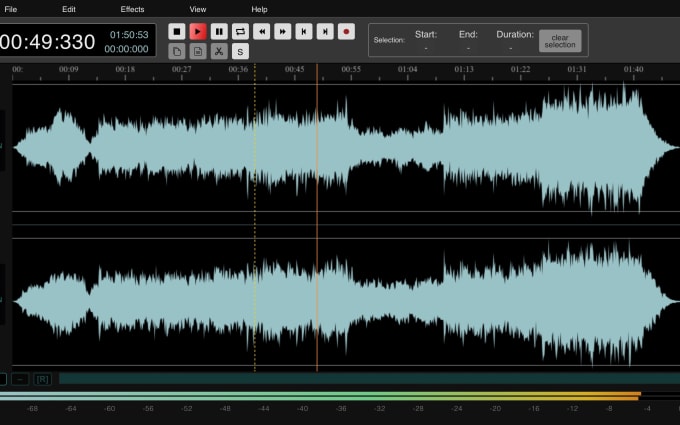The height and width of the screenshot is (425, 680).
Task: Click the copy icon in the toolbar
Action: pos(177,52)
